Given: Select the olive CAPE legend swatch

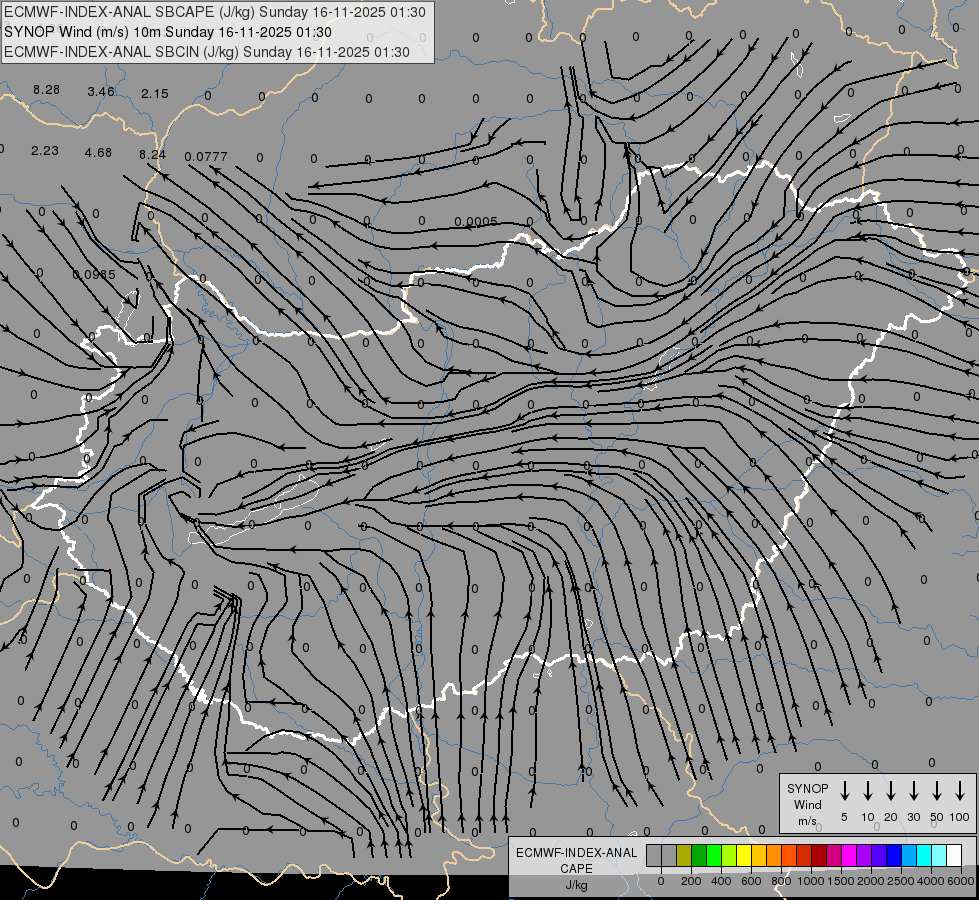Looking at the screenshot, I should 684,855.
